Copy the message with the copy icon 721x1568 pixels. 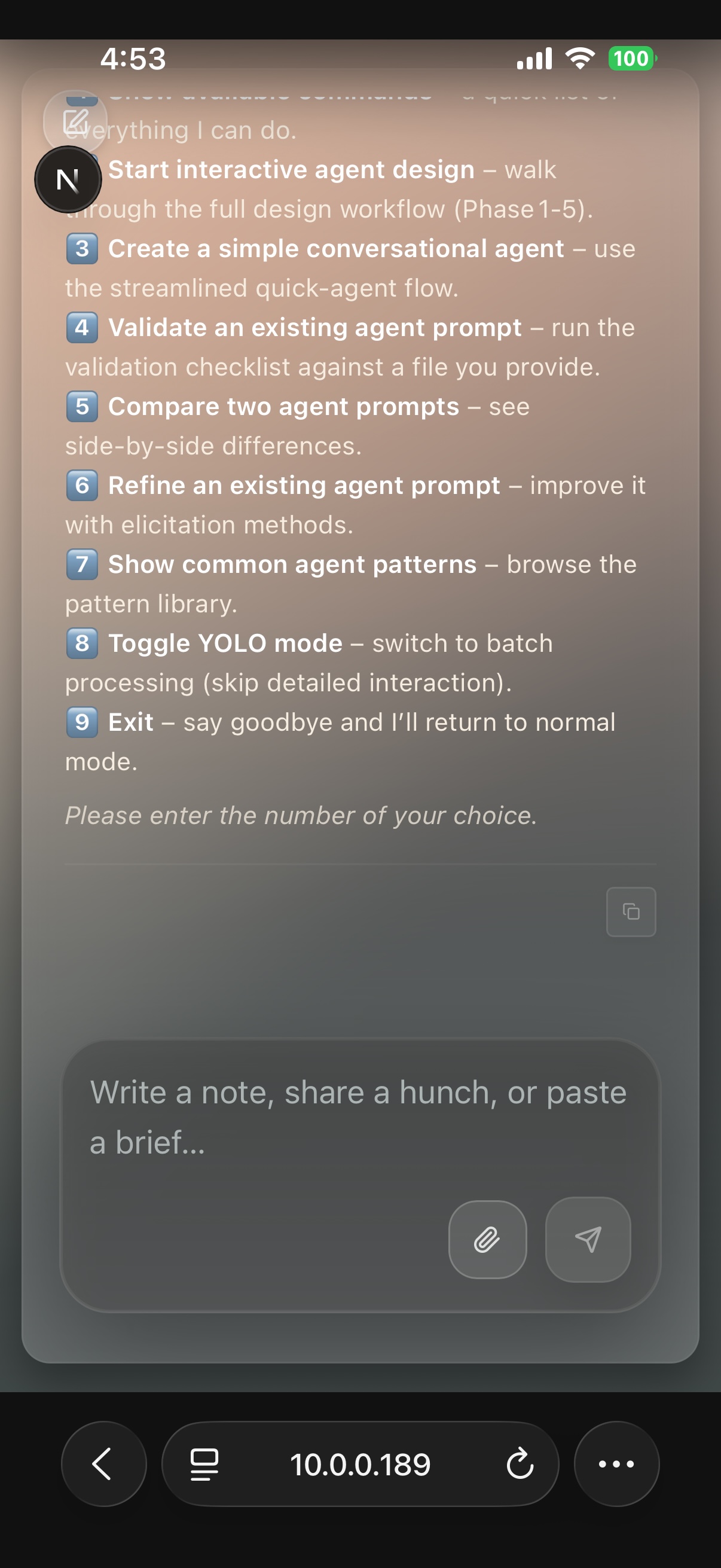tap(630, 911)
